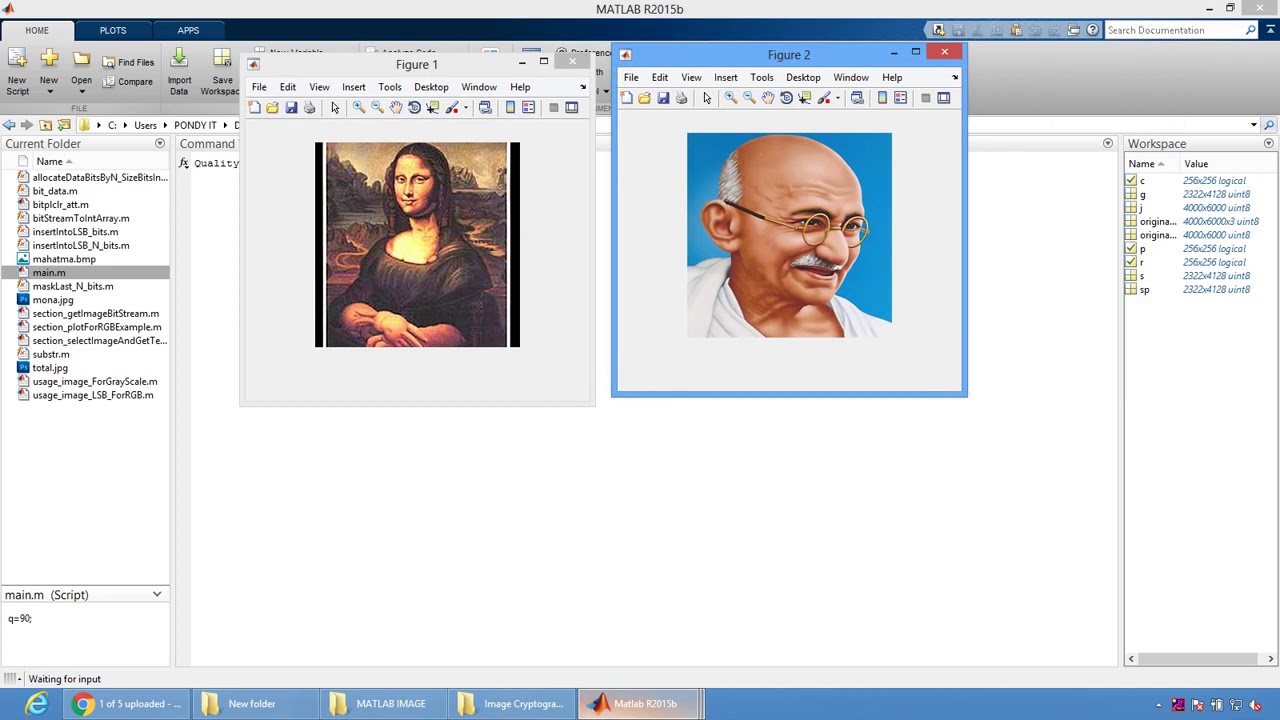This screenshot has width=1280, height=720.
Task: Click the Help question mark icon
Action: (x=1092, y=30)
